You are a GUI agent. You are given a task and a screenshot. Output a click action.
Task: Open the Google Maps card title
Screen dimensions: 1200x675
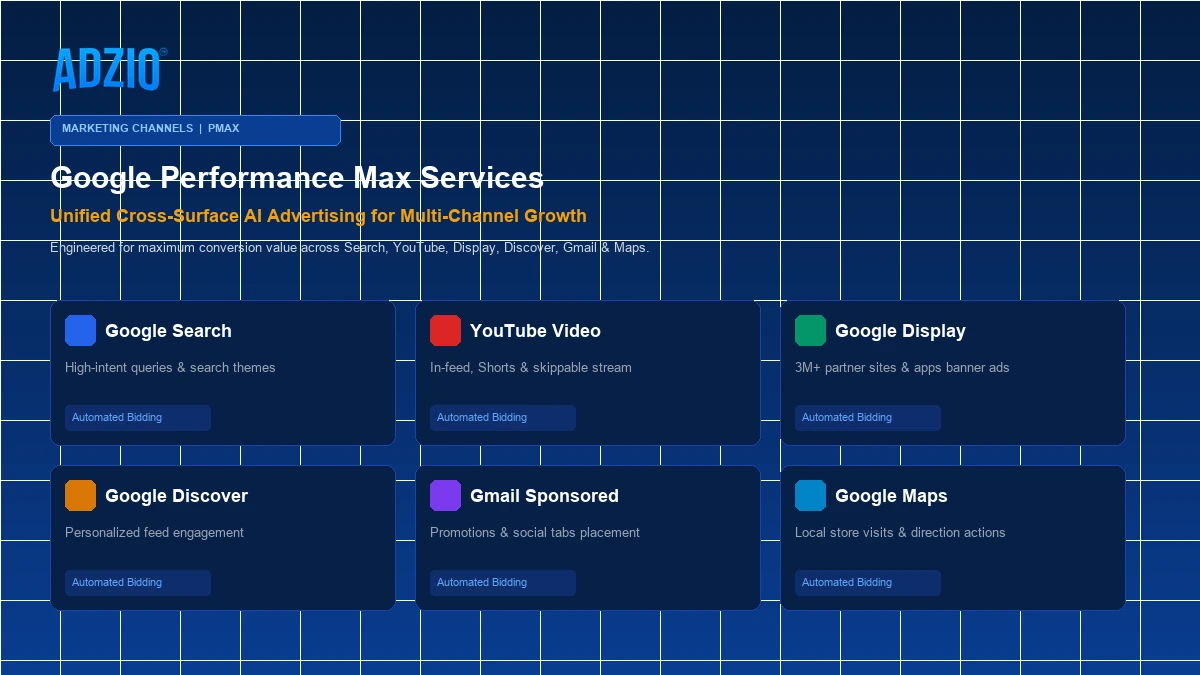[891, 496]
